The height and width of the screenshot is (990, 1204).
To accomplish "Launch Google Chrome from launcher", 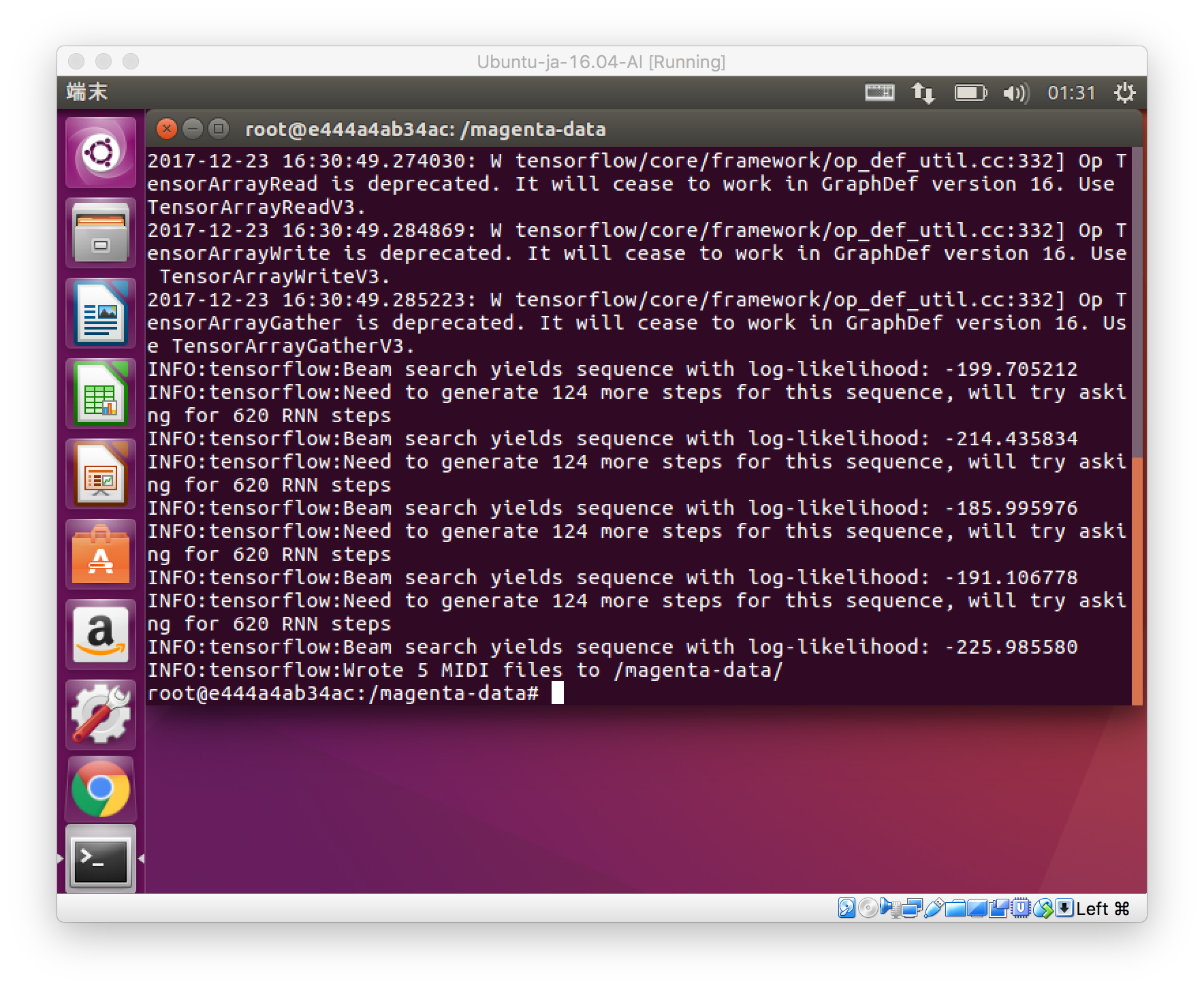I will coord(101,788).
